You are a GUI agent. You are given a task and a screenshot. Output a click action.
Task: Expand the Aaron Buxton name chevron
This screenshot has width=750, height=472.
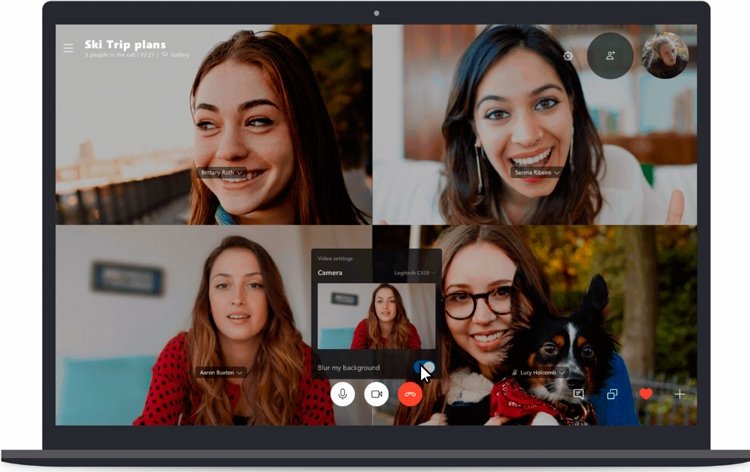[x=240, y=373]
